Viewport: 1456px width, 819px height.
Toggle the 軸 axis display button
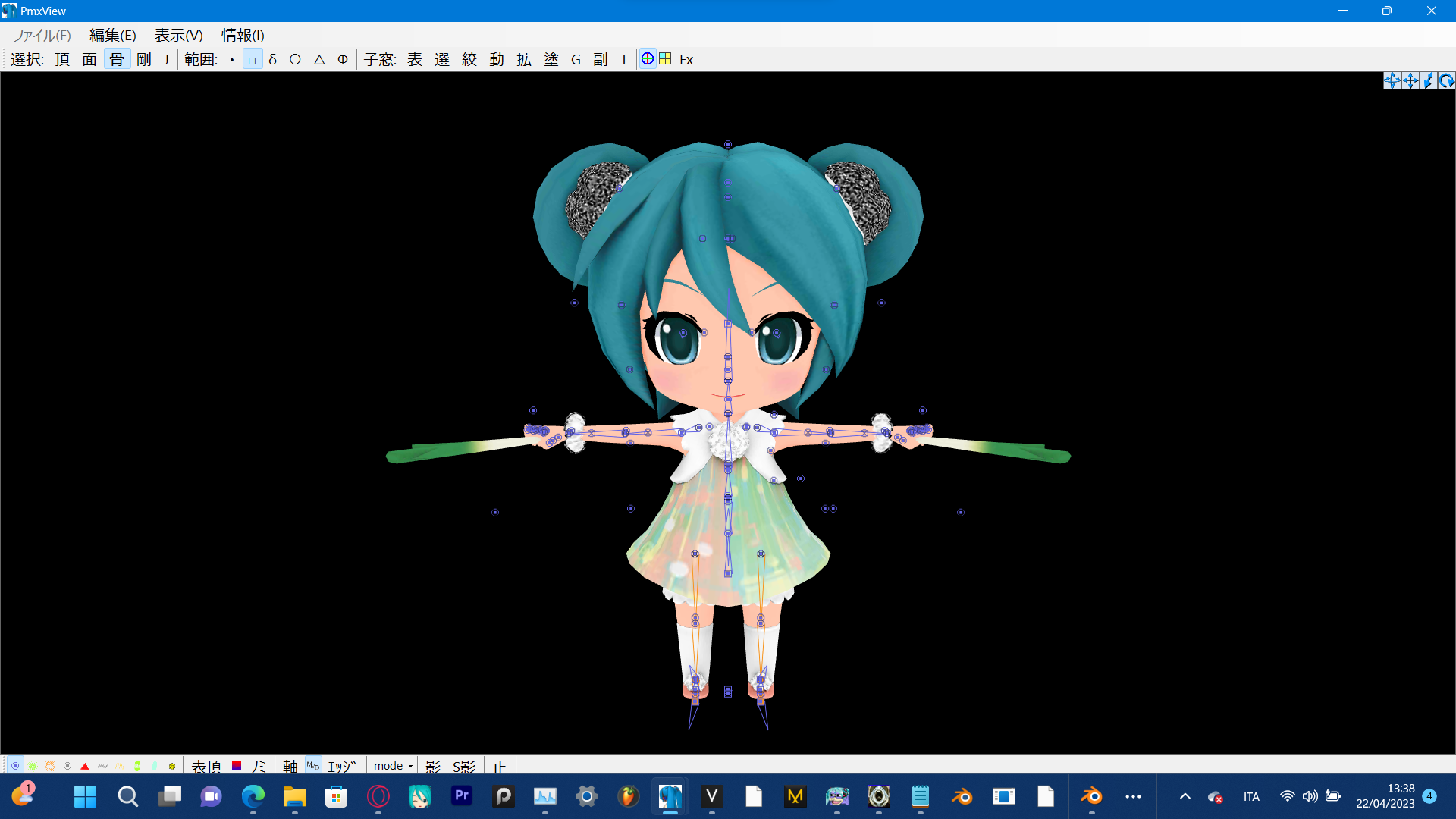290,766
